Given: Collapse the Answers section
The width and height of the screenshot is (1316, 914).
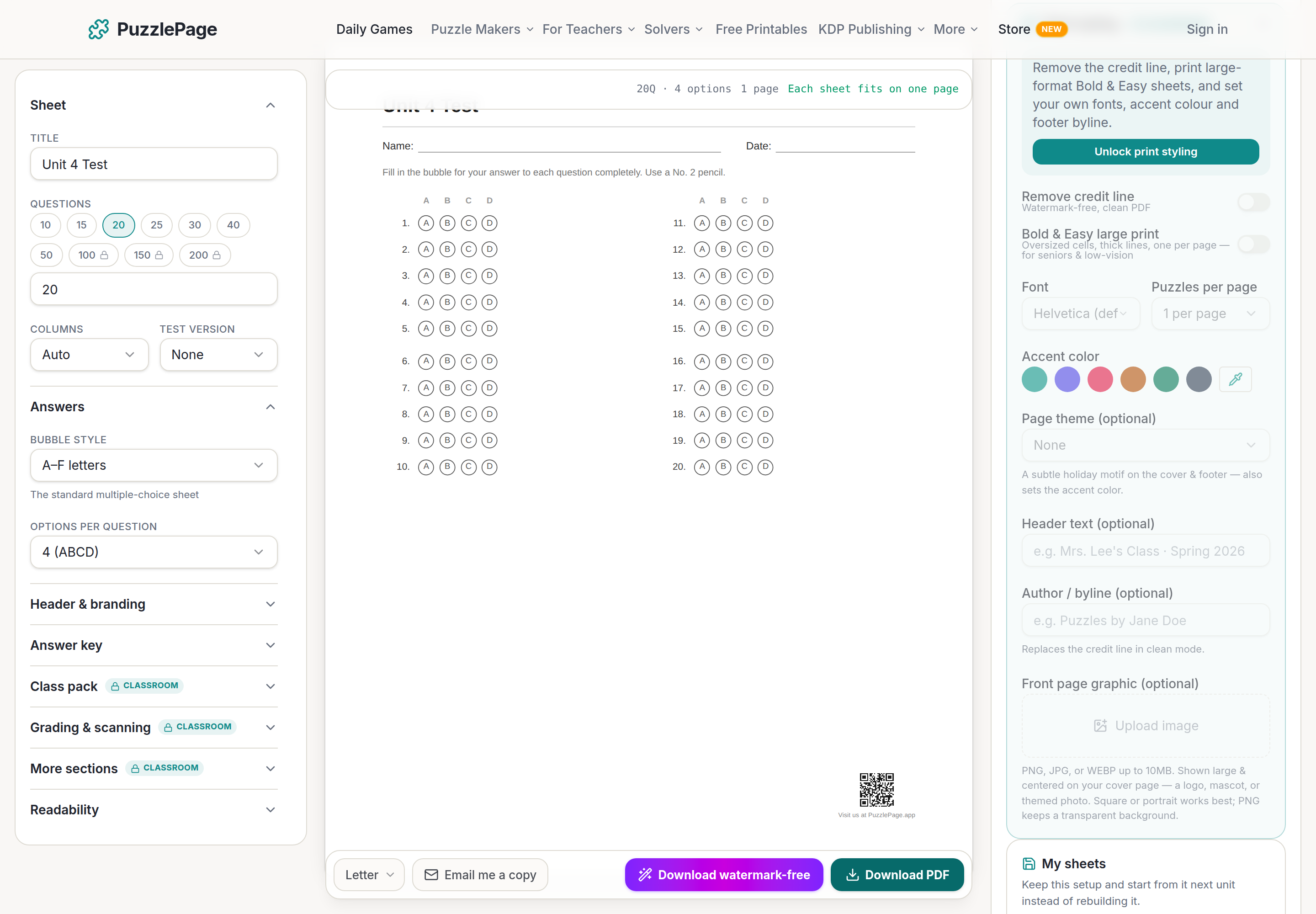Looking at the screenshot, I should (x=154, y=407).
